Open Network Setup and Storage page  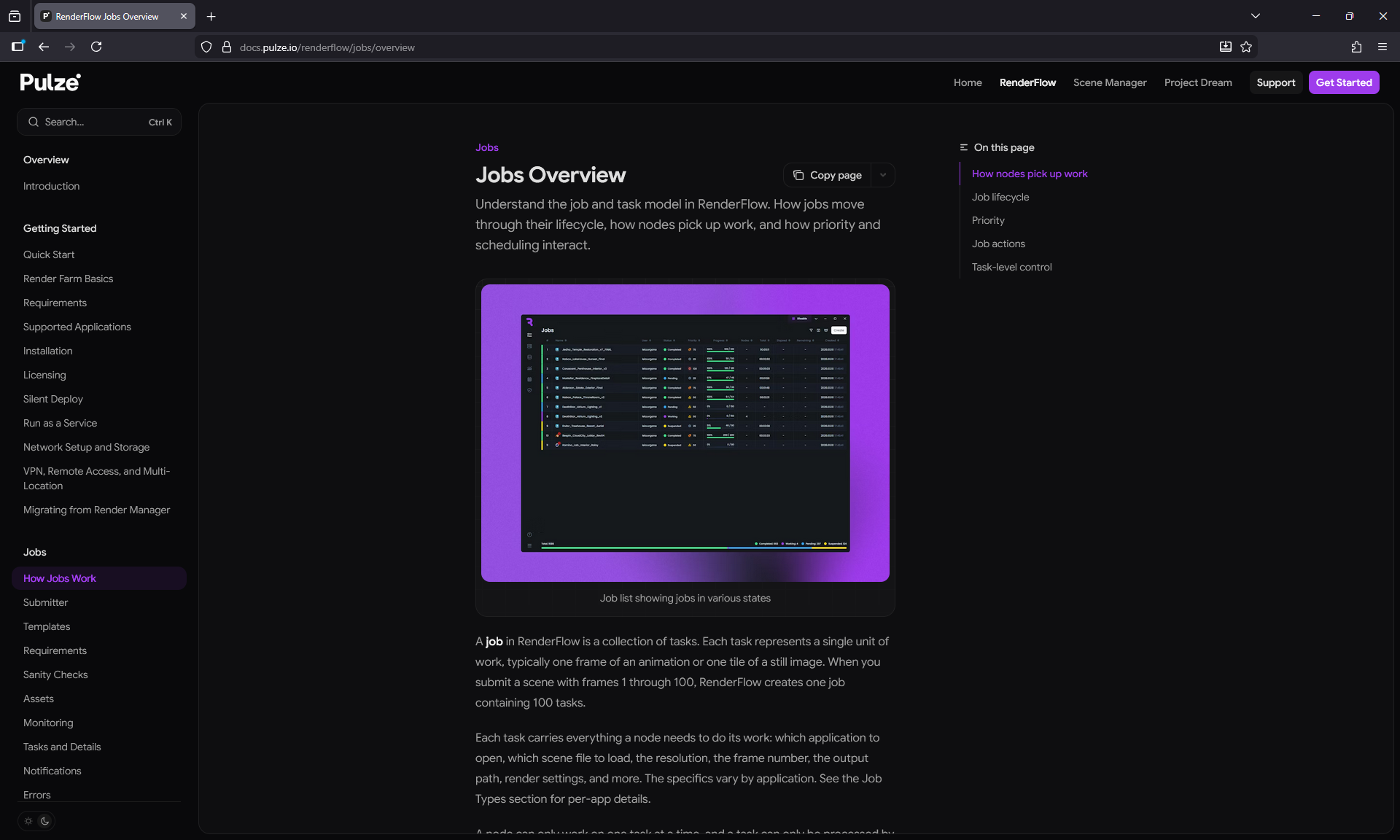click(86, 447)
